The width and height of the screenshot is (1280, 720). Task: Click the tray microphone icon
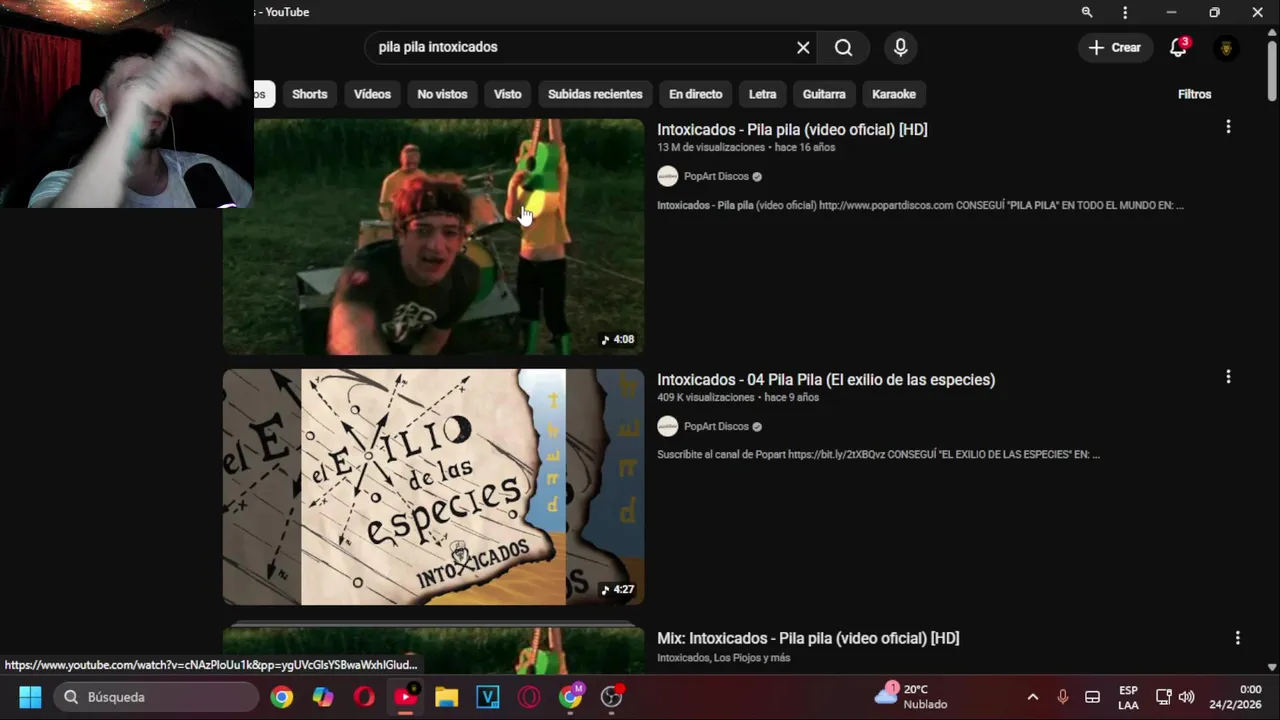[1063, 697]
